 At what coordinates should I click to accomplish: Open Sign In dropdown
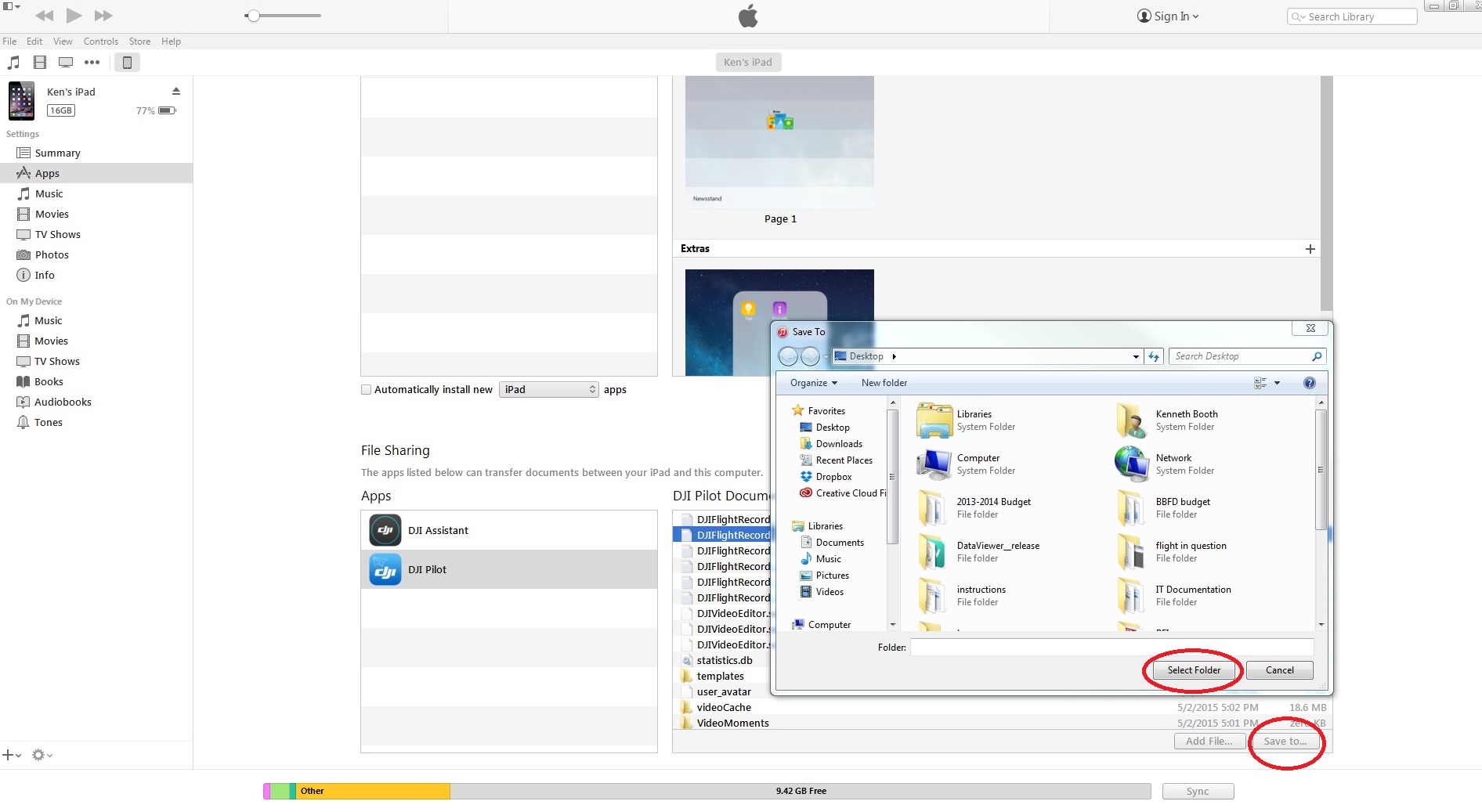1168,16
